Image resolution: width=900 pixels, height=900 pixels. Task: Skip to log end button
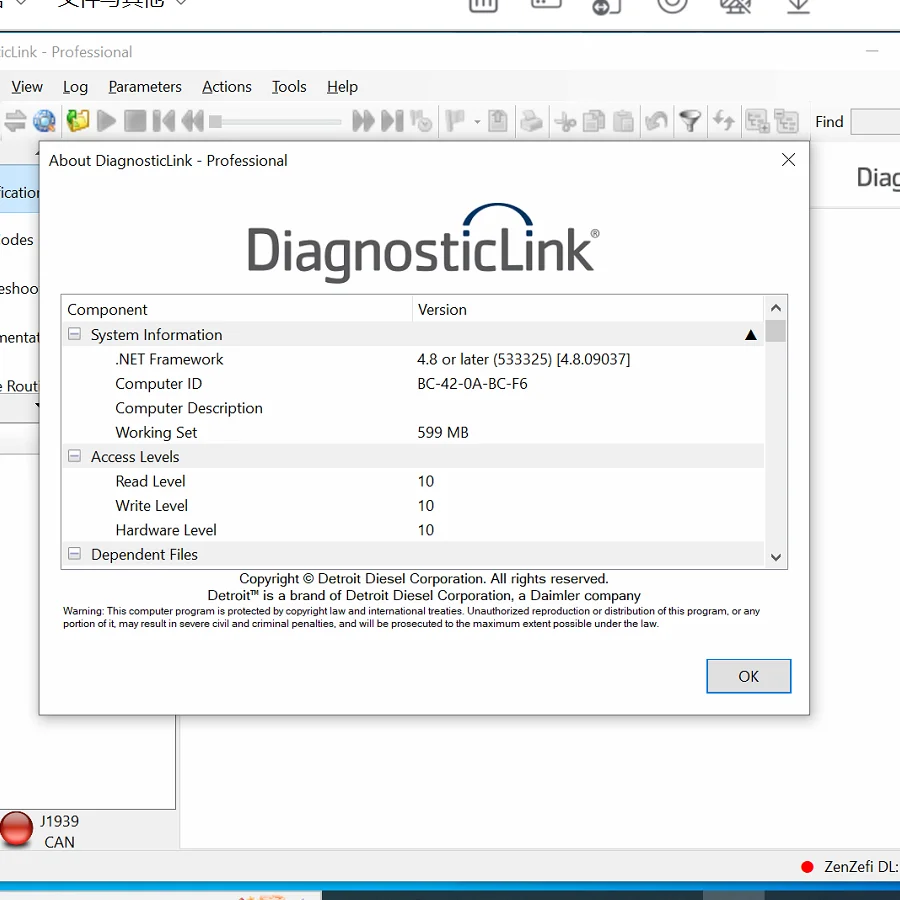pos(393,121)
